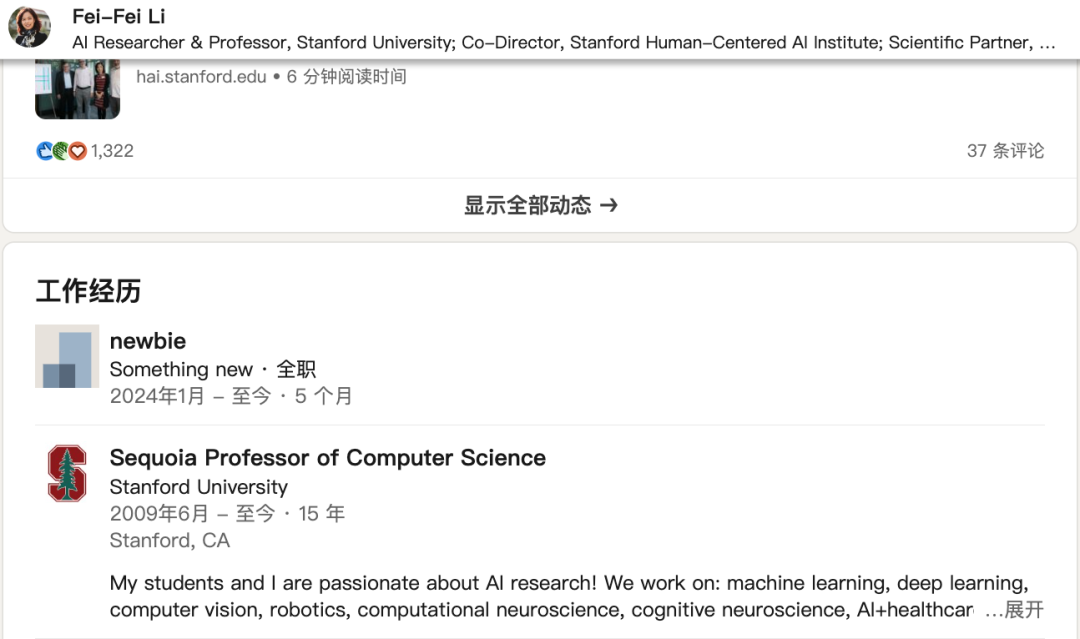This screenshot has height=639, width=1080.
Task: Click the header headline about AI Researcher
Action: pos(563,43)
